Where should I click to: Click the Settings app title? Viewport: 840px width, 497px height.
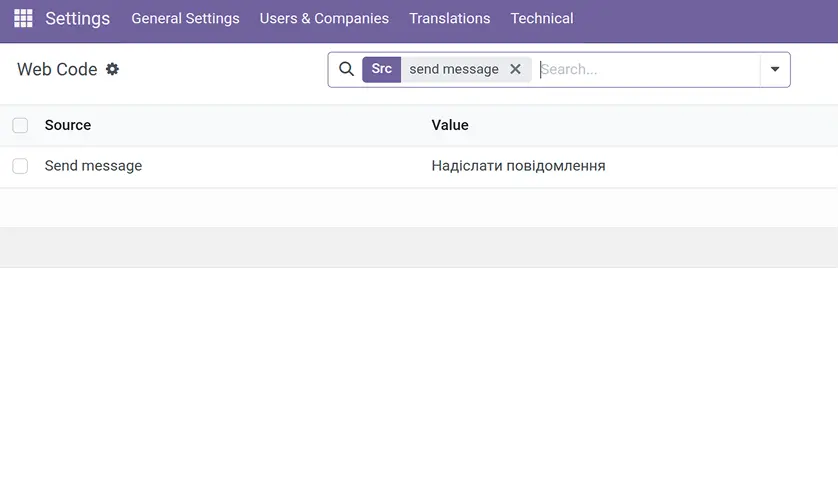click(77, 19)
